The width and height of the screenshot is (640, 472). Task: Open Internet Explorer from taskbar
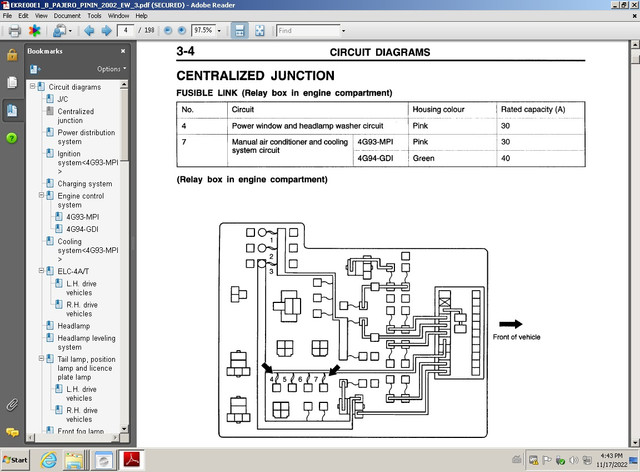click(x=49, y=460)
